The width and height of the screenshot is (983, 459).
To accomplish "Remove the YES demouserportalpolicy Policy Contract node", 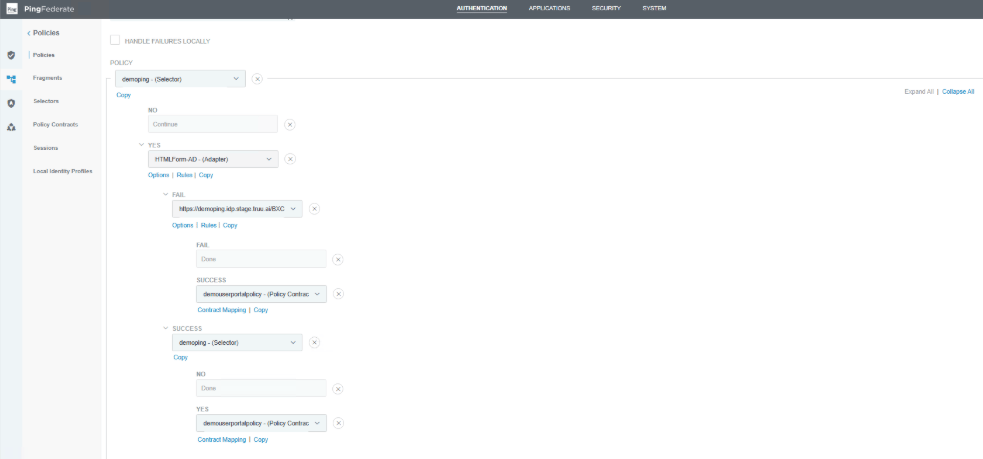I will pyautogui.click(x=338, y=423).
